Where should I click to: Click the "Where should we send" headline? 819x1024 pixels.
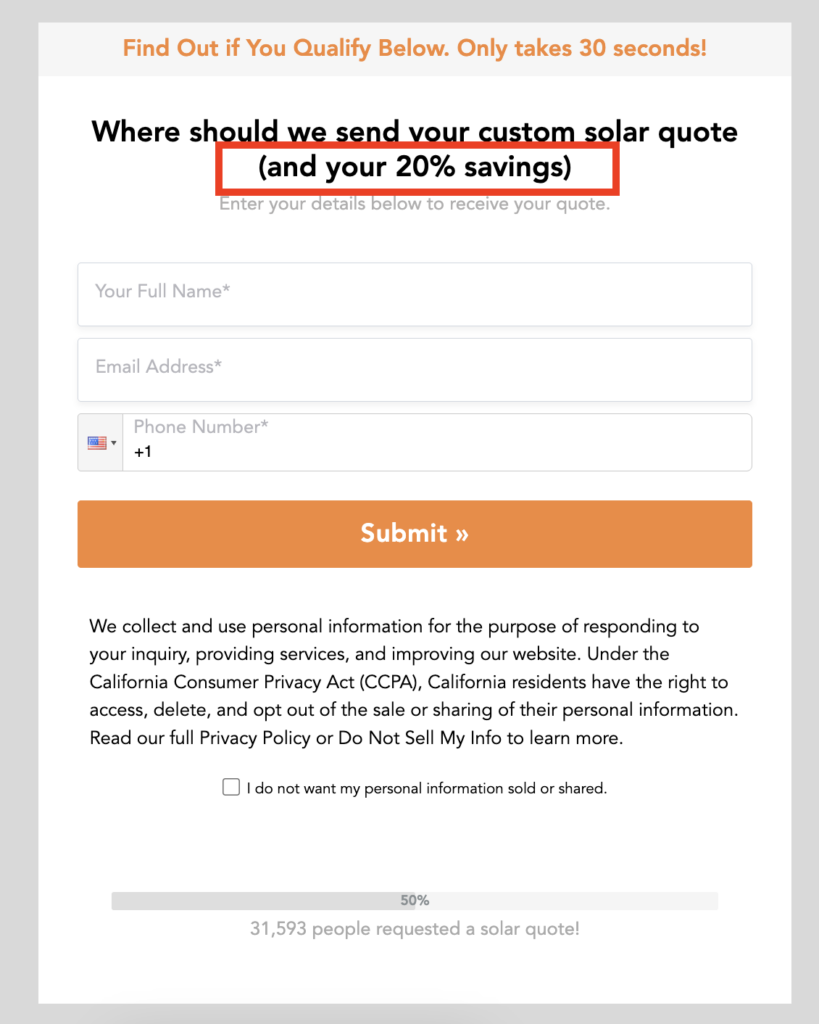click(x=414, y=131)
